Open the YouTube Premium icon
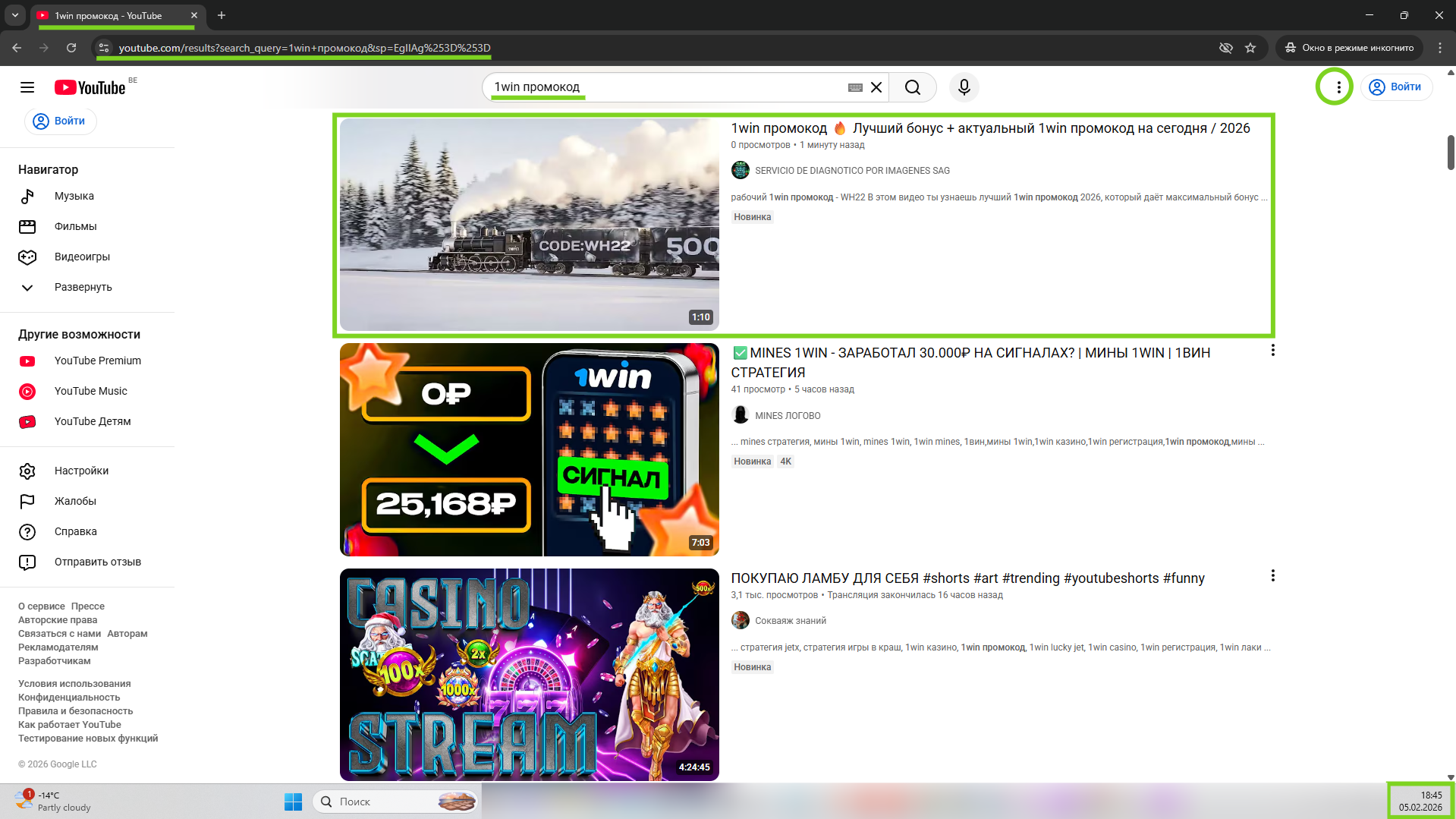The image size is (1456, 819). (x=27, y=361)
